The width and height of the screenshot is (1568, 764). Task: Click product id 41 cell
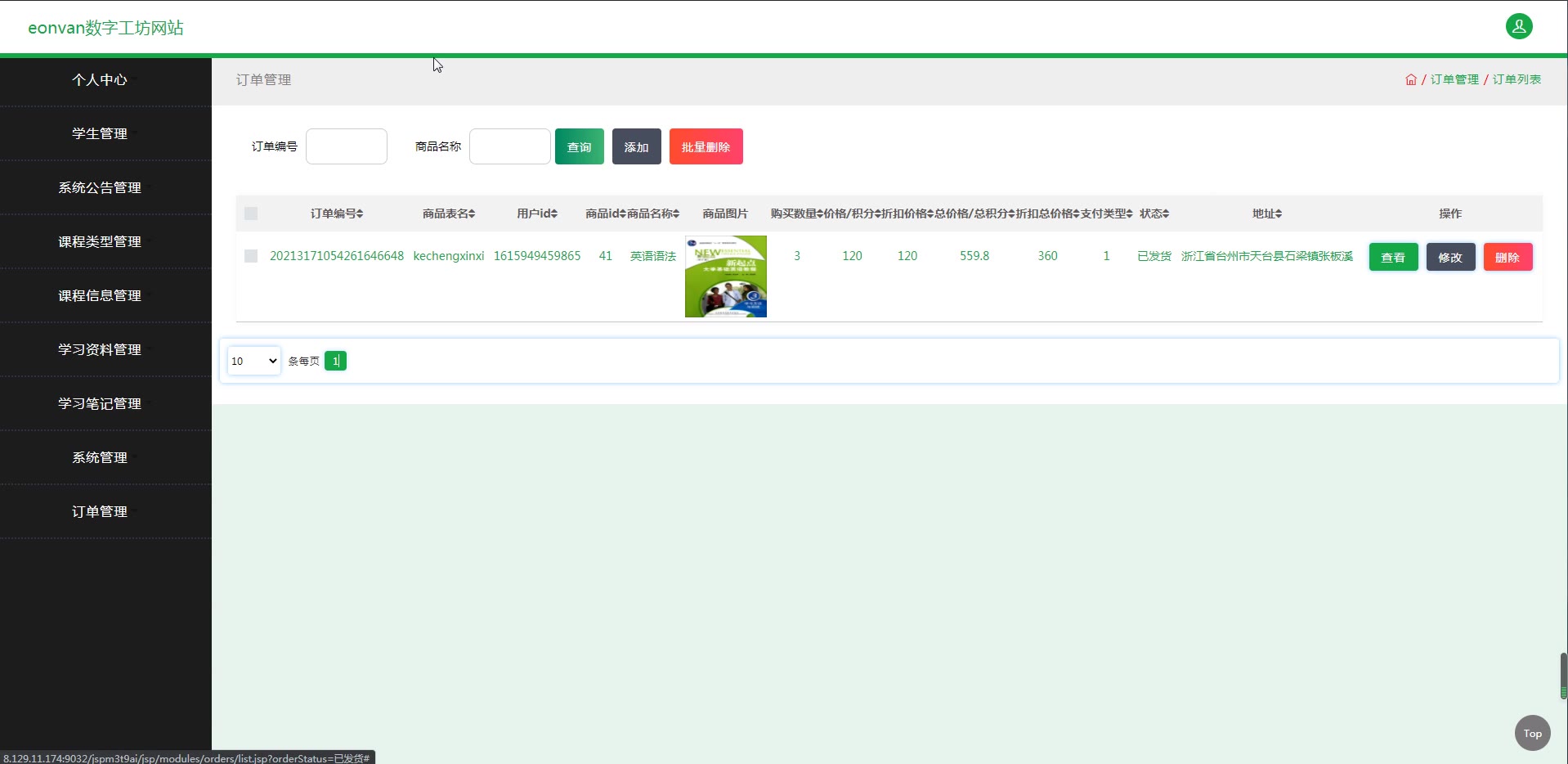(x=606, y=256)
